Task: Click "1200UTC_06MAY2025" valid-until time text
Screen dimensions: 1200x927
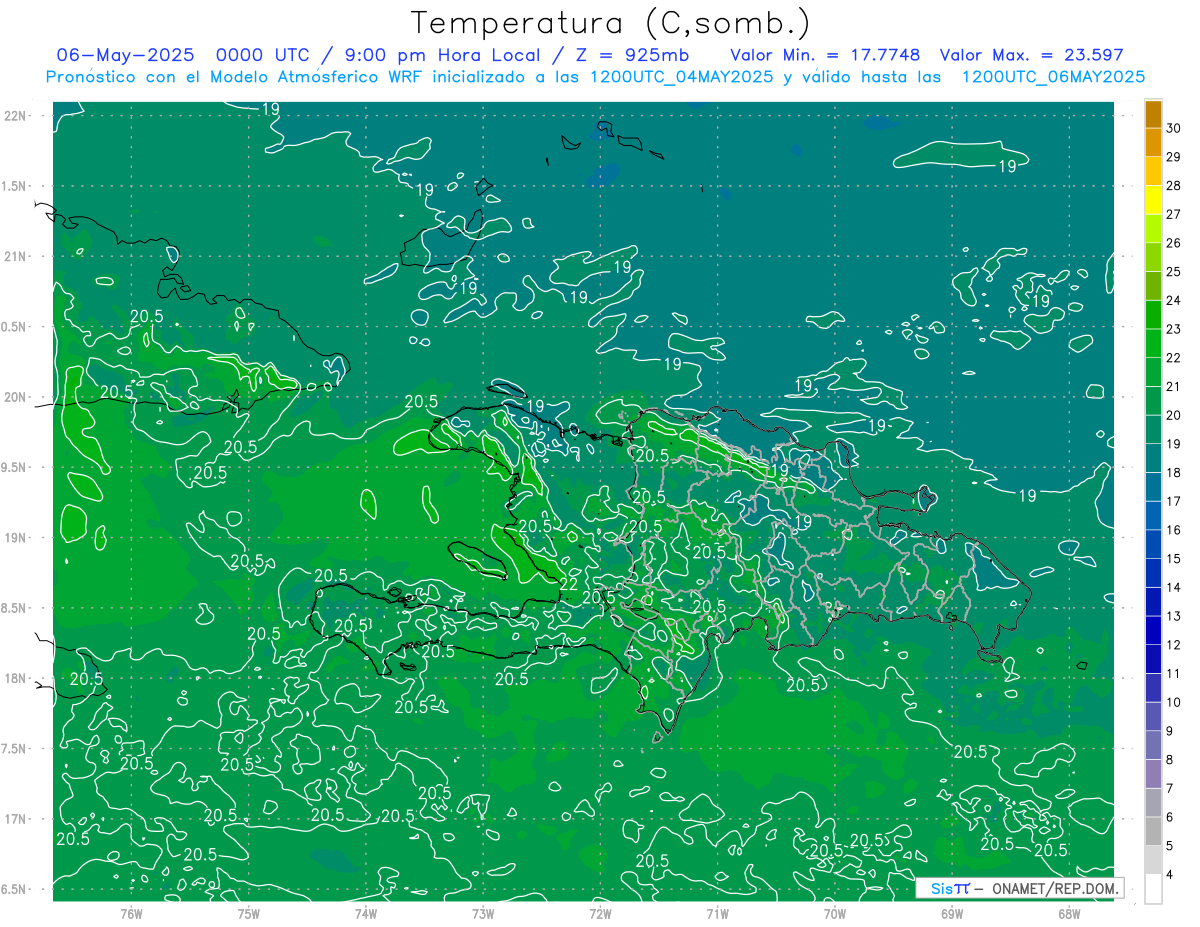Action: coord(1053,77)
